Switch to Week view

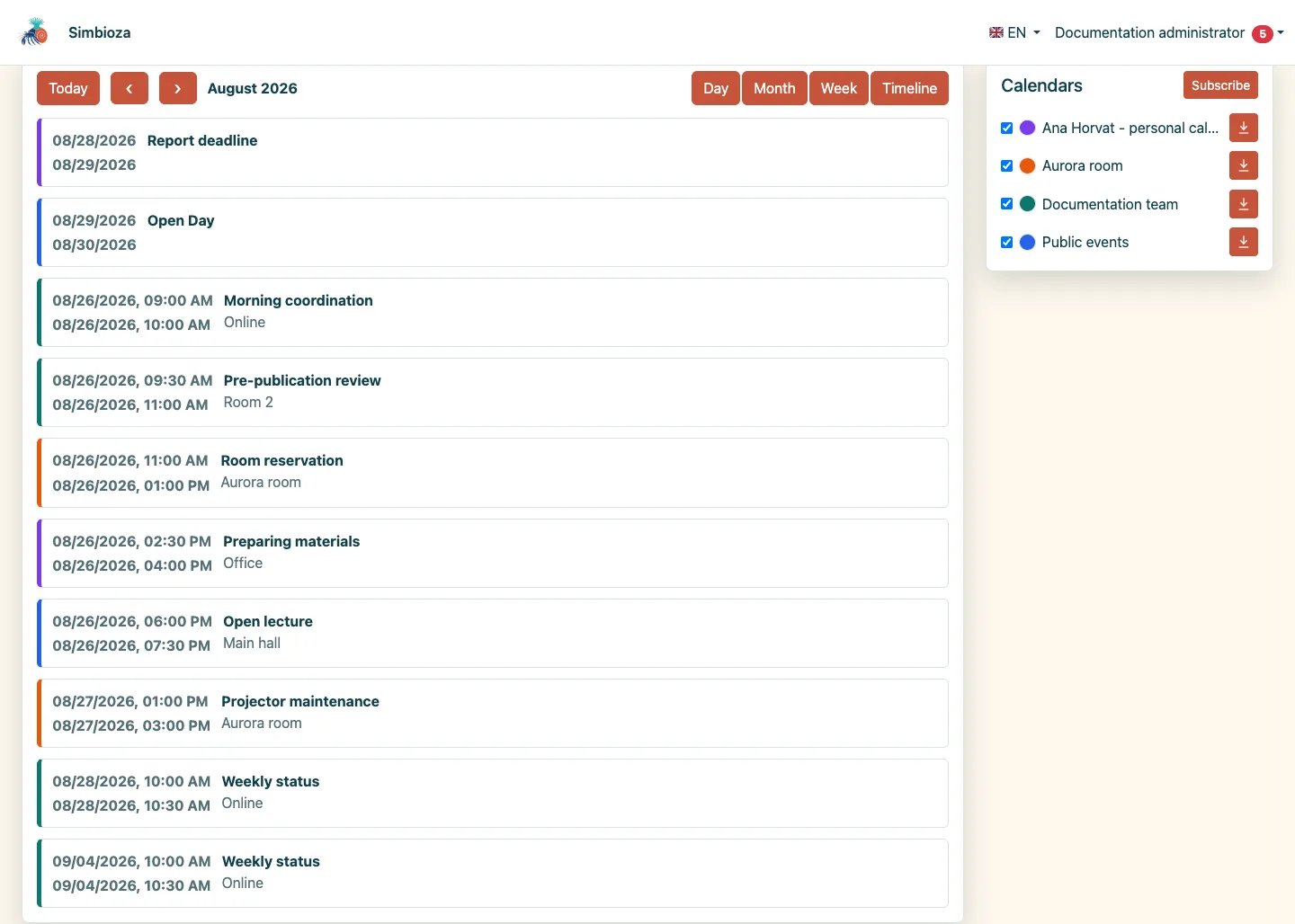(x=839, y=88)
